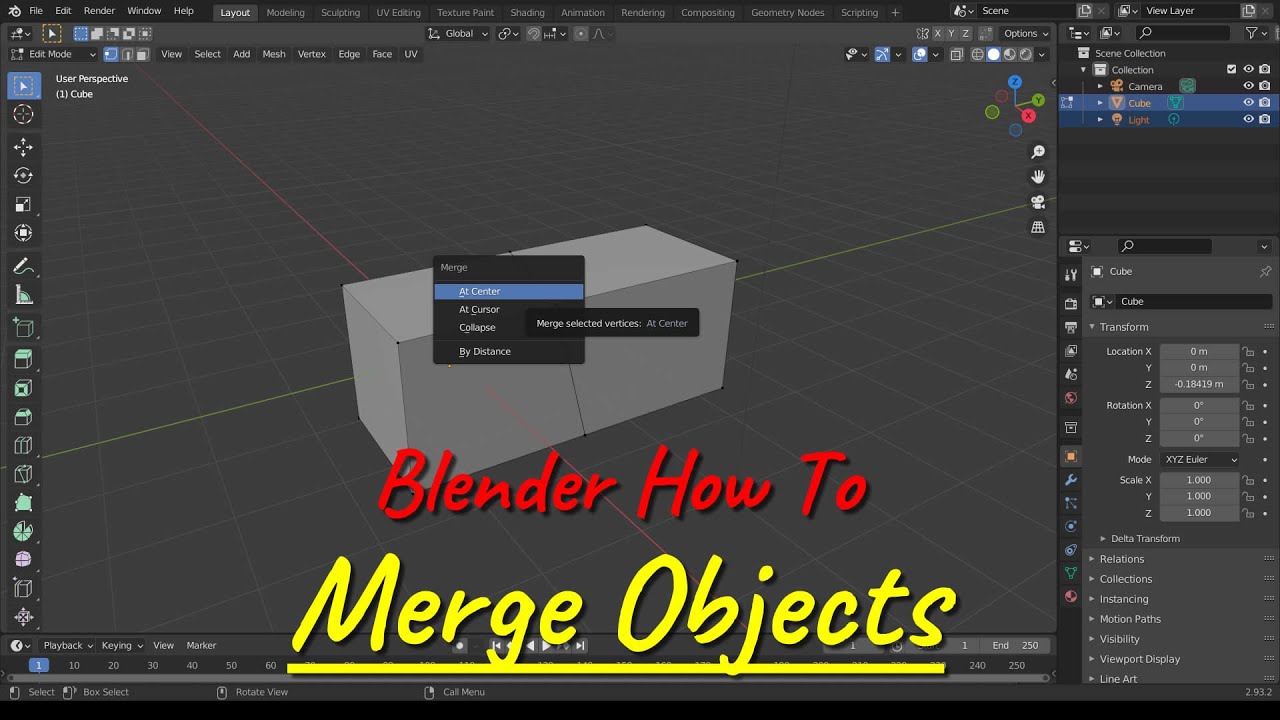Viewport: 1280px width, 720px height.
Task: Choose By Distance in Merge menu
Action: tap(509, 352)
